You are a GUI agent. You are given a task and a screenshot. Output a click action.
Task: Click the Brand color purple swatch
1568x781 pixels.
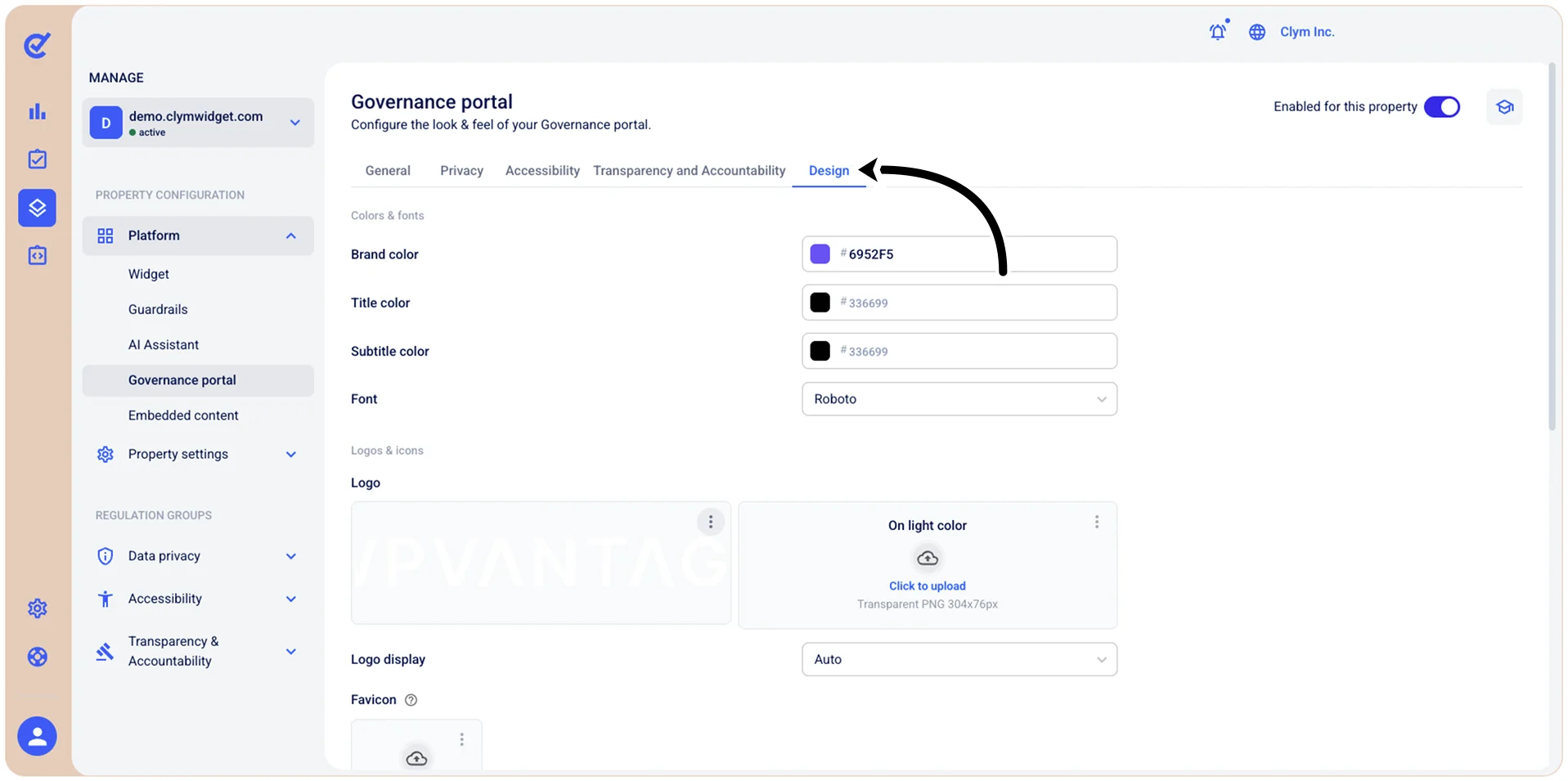pos(820,254)
